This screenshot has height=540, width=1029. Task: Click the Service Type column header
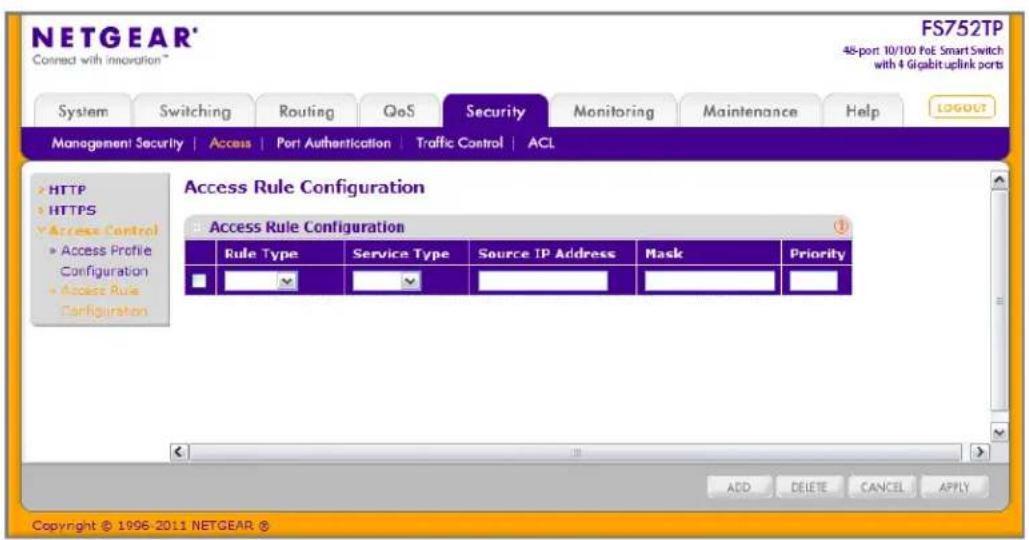point(400,254)
